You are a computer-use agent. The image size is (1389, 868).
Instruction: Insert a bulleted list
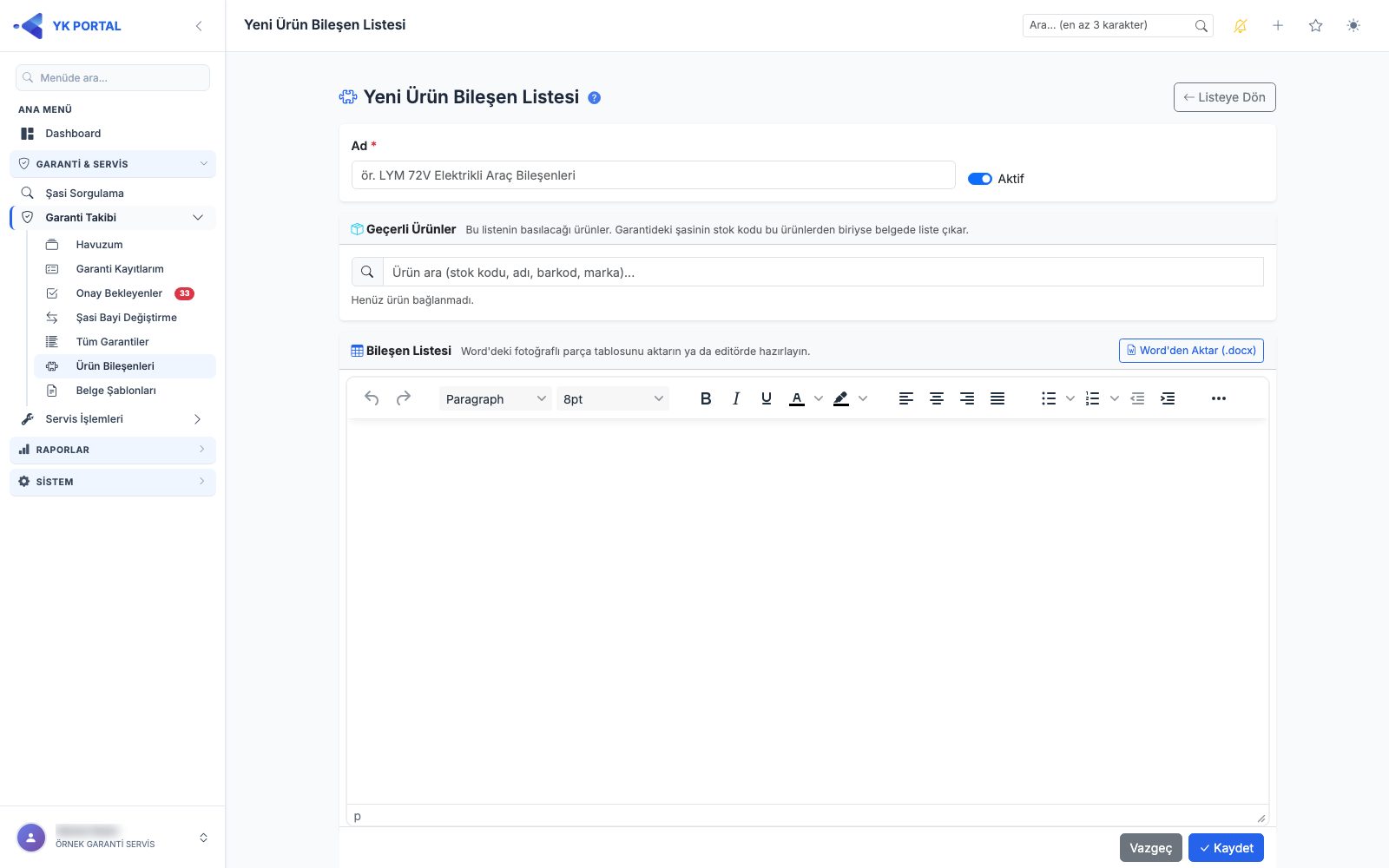(x=1049, y=398)
